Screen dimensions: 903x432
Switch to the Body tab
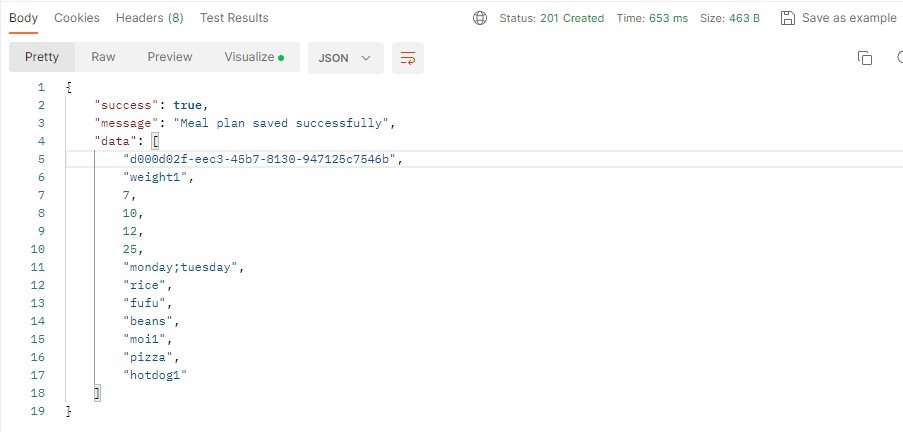(23, 18)
